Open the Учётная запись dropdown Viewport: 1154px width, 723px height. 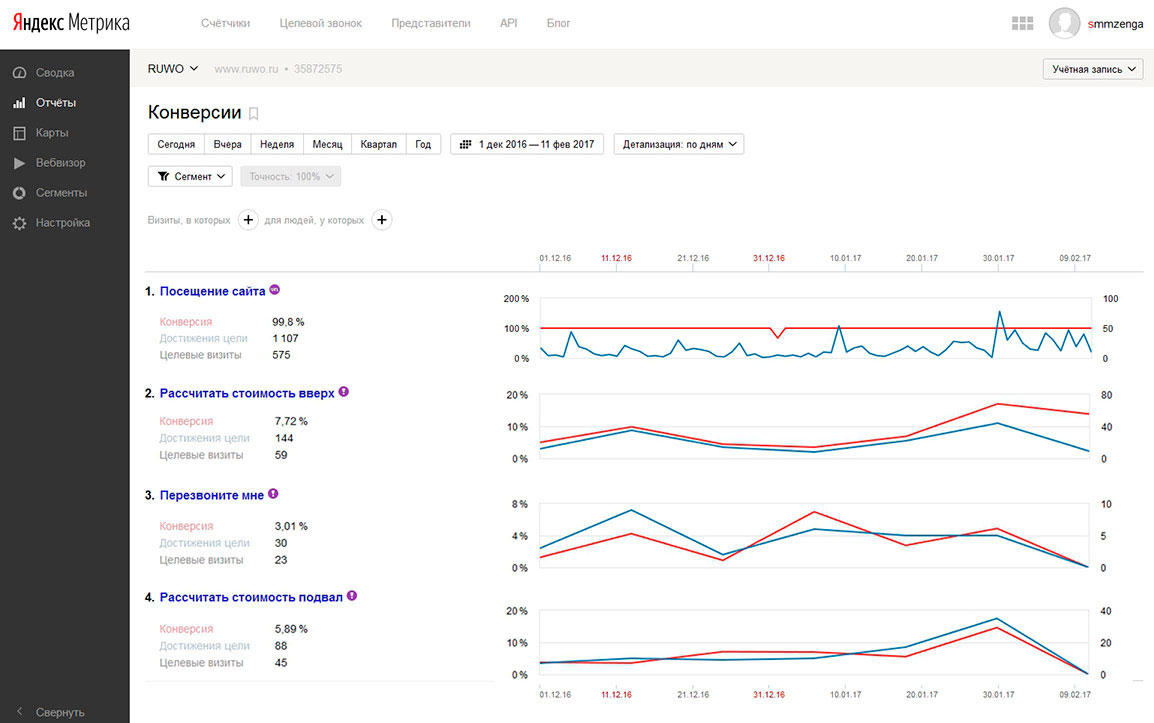tap(1092, 69)
